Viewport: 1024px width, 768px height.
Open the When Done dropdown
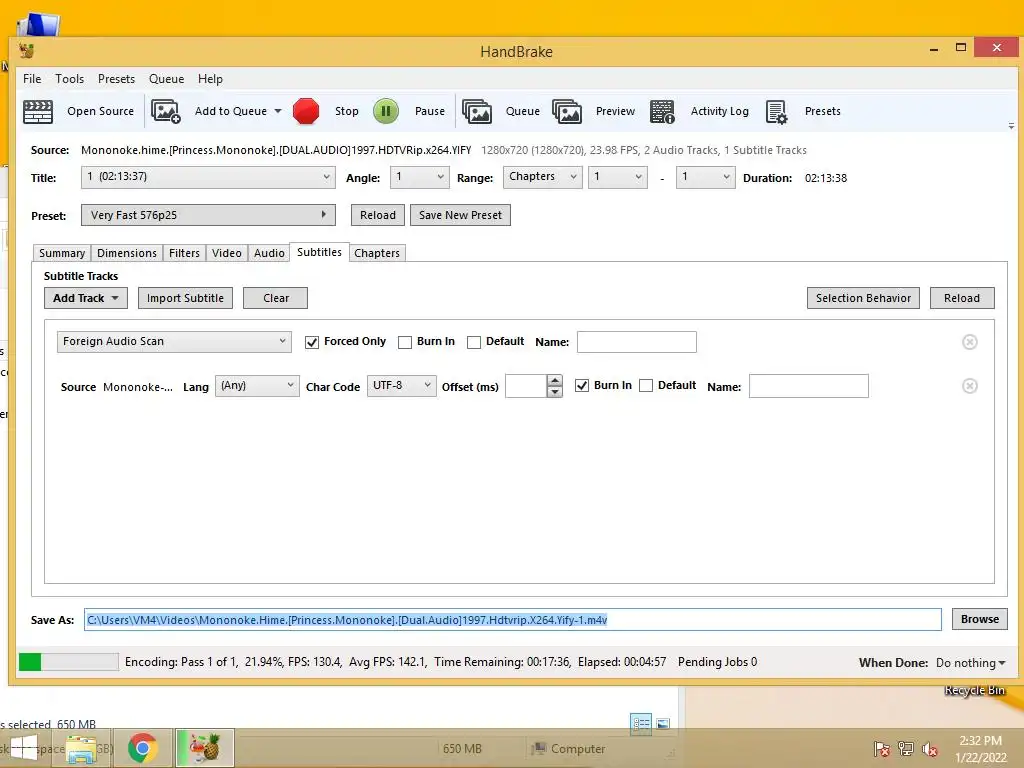970,663
